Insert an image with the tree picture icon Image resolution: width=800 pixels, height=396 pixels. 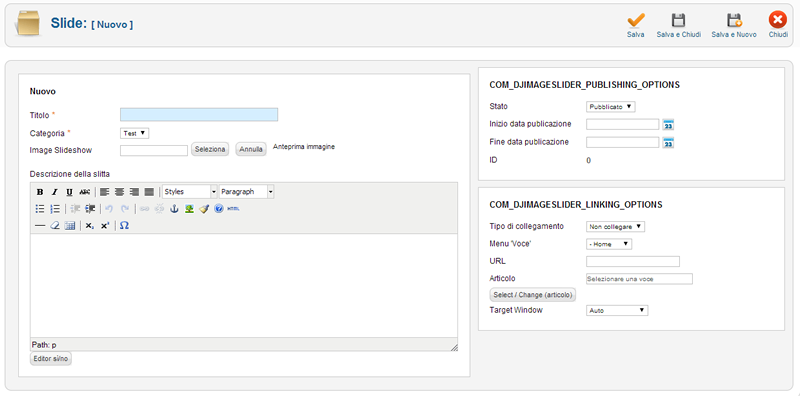click(x=189, y=209)
